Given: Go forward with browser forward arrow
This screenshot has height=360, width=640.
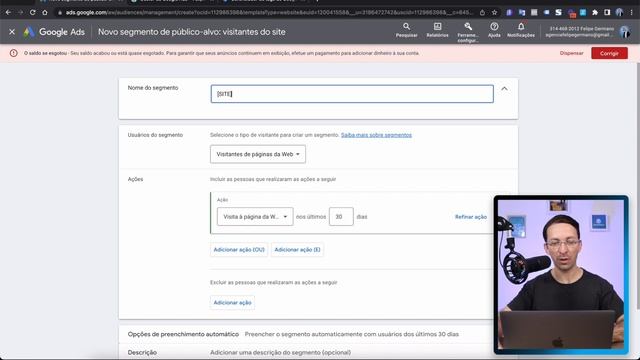Looking at the screenshot, I should coord(20,13).
